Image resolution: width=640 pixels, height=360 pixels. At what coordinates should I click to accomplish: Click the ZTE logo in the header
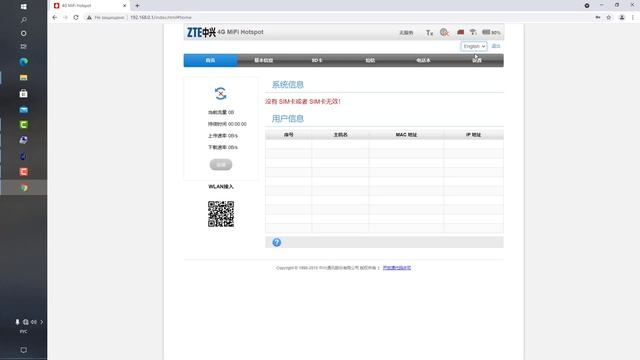201,32
